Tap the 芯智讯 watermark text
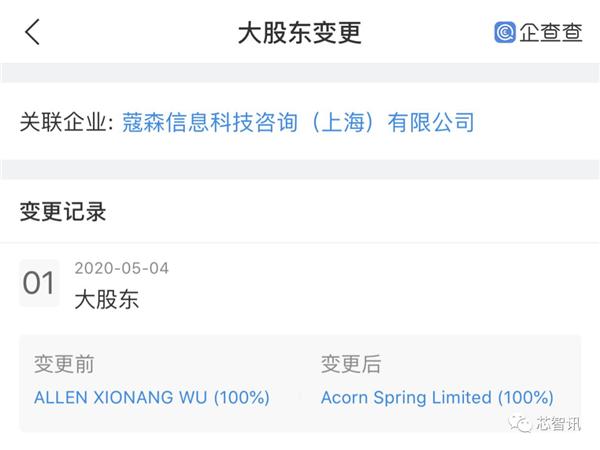This screenshot has height=450, width=600. [558, 424]
